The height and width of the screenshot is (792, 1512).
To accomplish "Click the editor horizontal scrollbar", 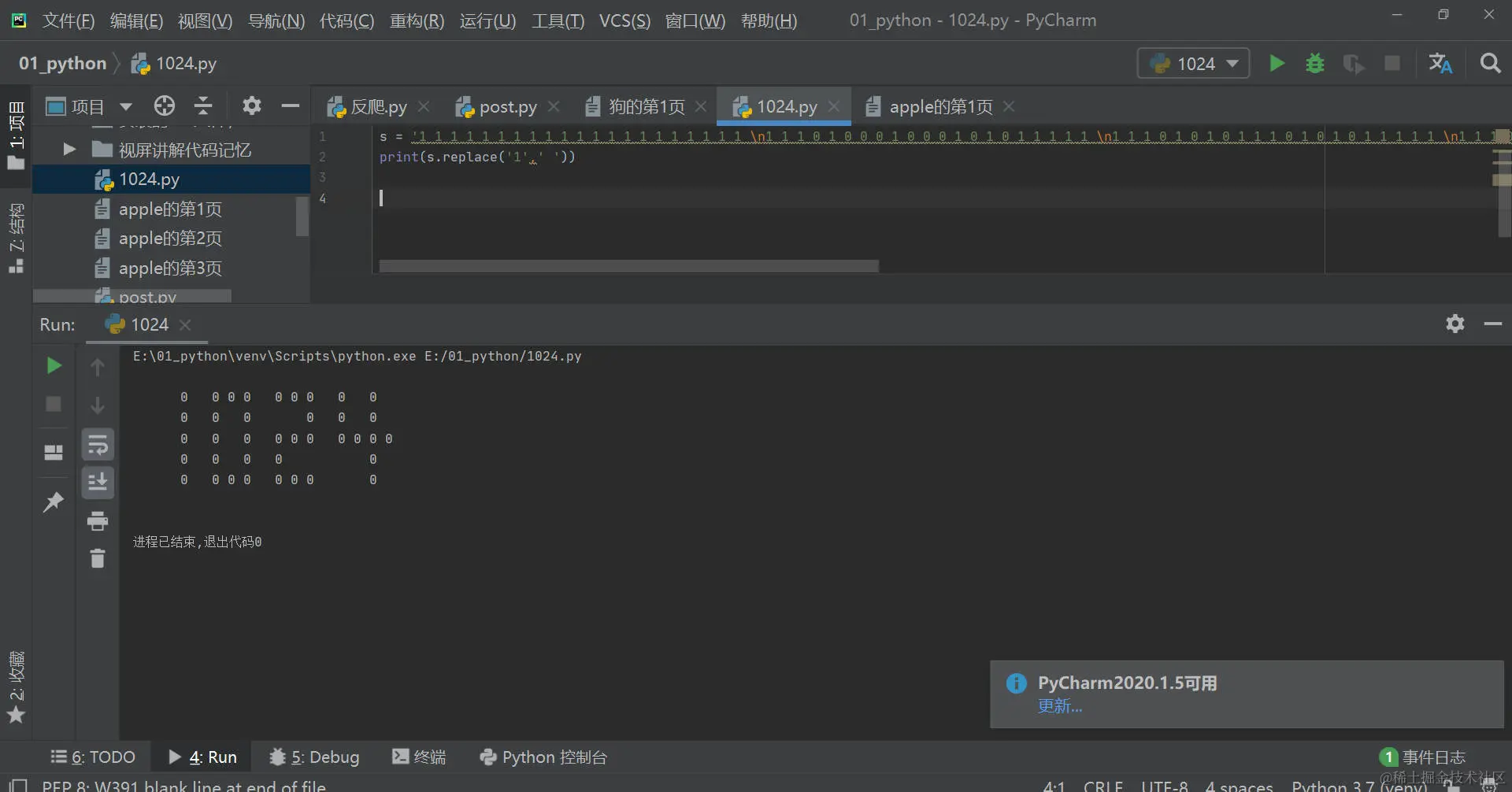I will coord(628,266).
